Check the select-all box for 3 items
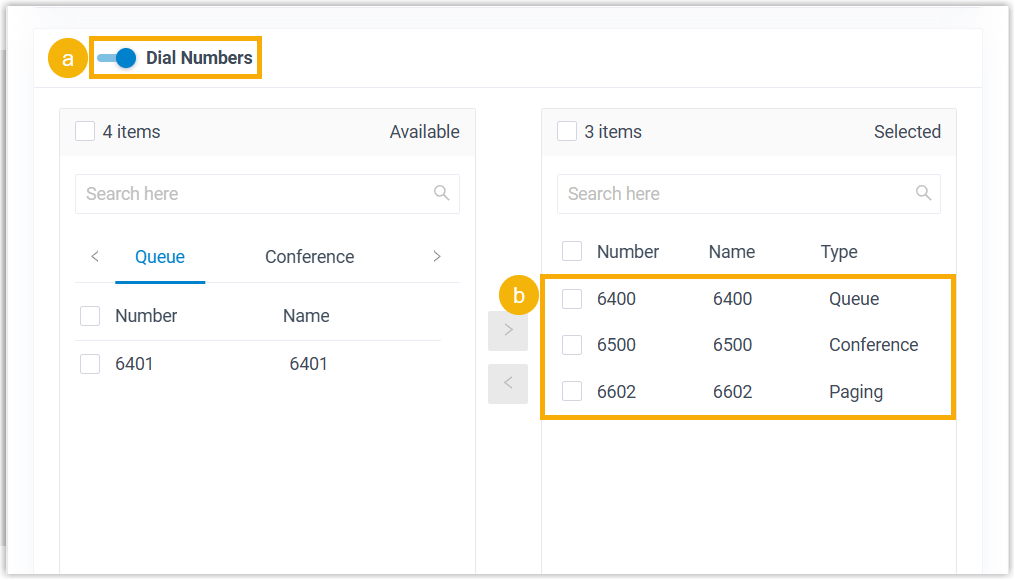The image size is (1015, 580). pos(567,132)
